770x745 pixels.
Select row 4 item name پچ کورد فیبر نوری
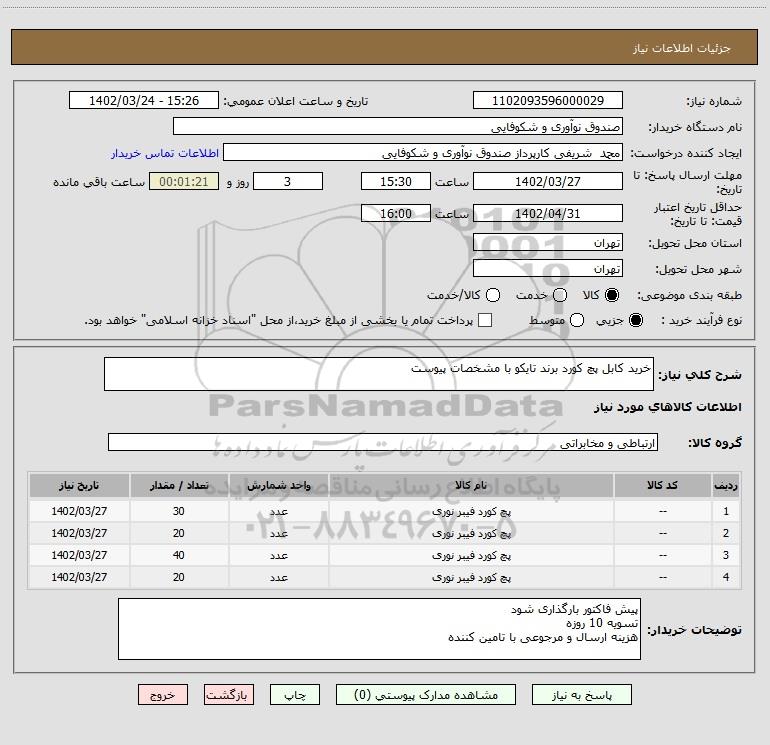(x=471, y=578)
